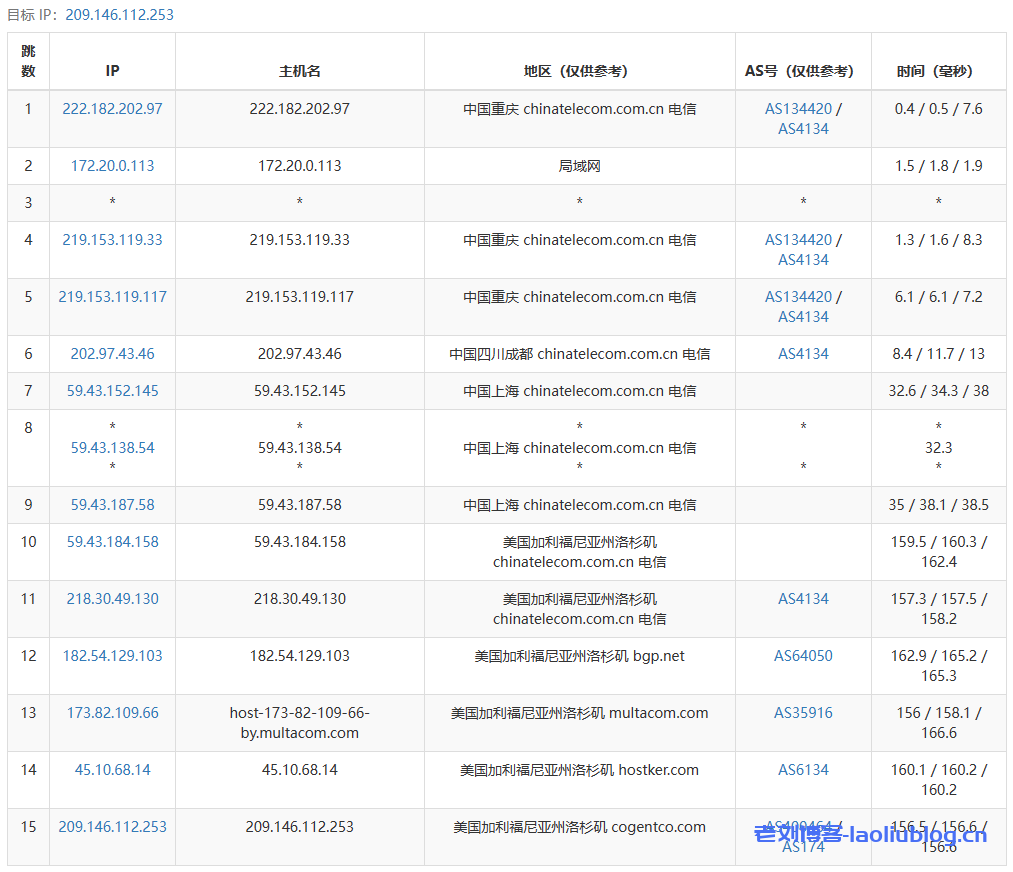
Task: Click hop 13 IP link 173.82.109.66
Action: point(112,713)
